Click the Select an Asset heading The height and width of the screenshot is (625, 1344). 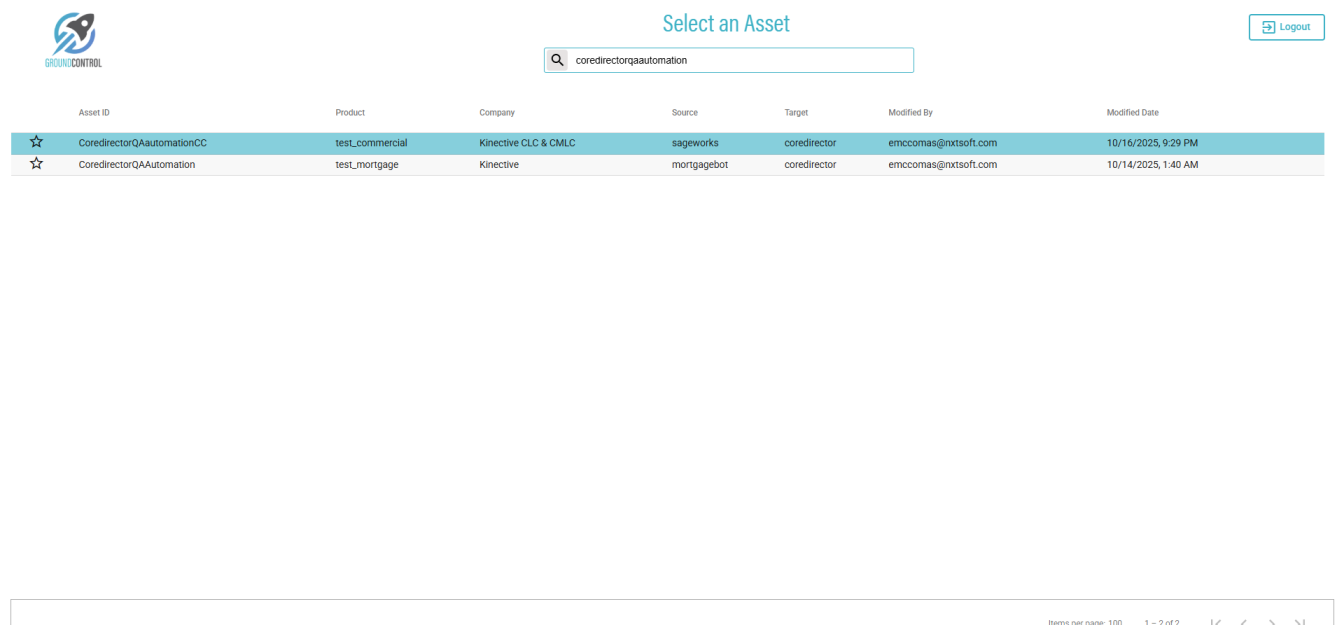tap(726, 23)
